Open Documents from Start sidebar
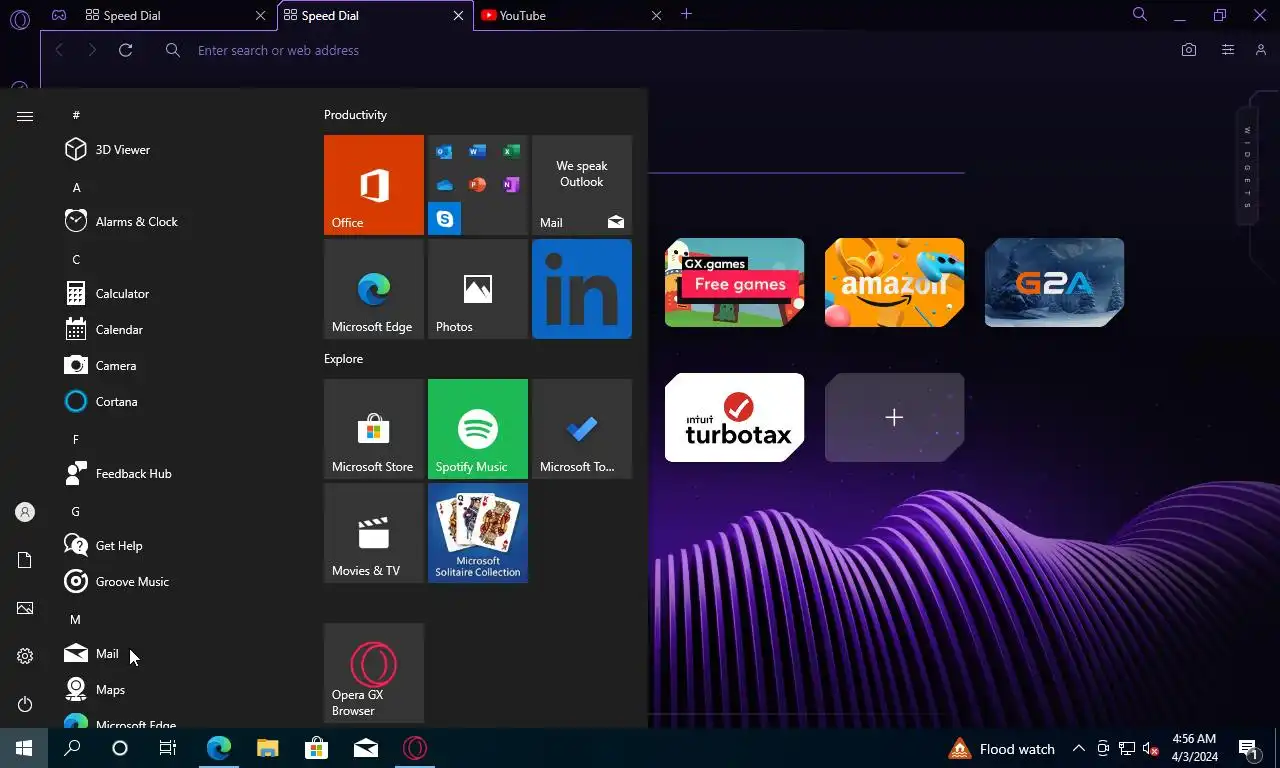The image size is (1280, 768). point(25,560)
